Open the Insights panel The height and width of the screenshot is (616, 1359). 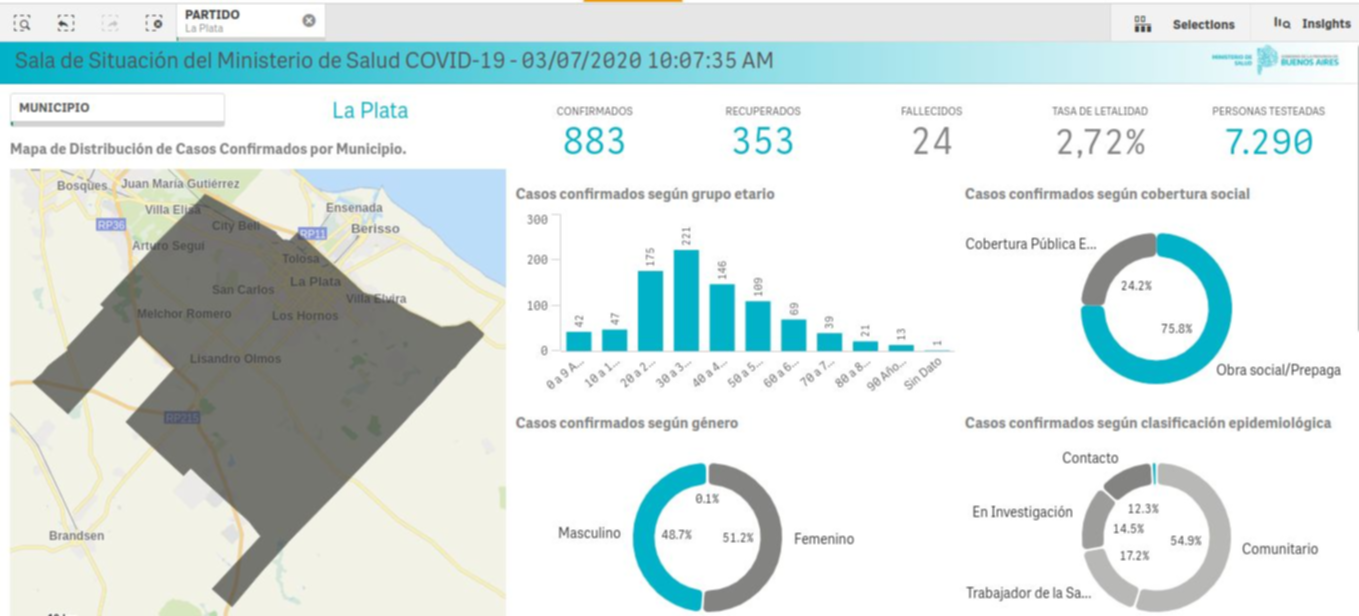[1311, 24]
